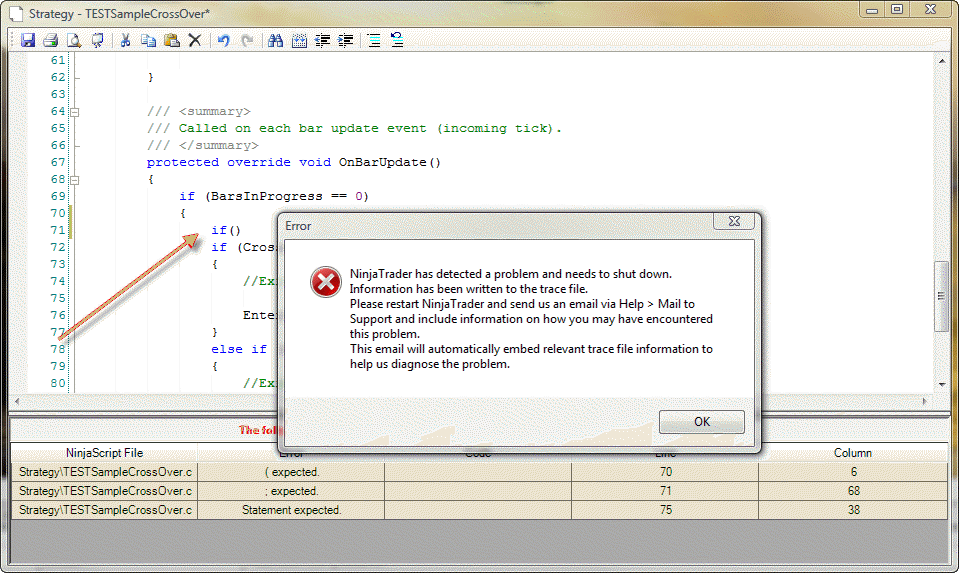The width and height of the screenshot is (959, 573).
Task: Click the red error icon in the dialog
Action: pos(325,282)
